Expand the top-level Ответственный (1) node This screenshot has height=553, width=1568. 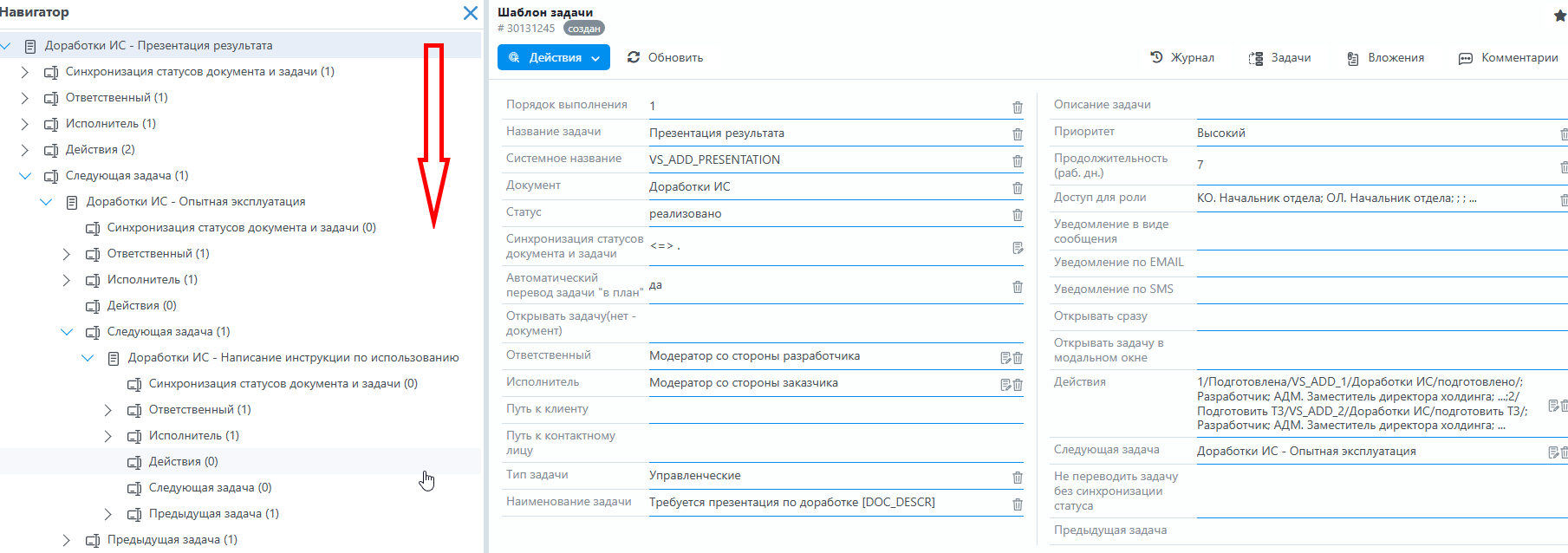25,98
